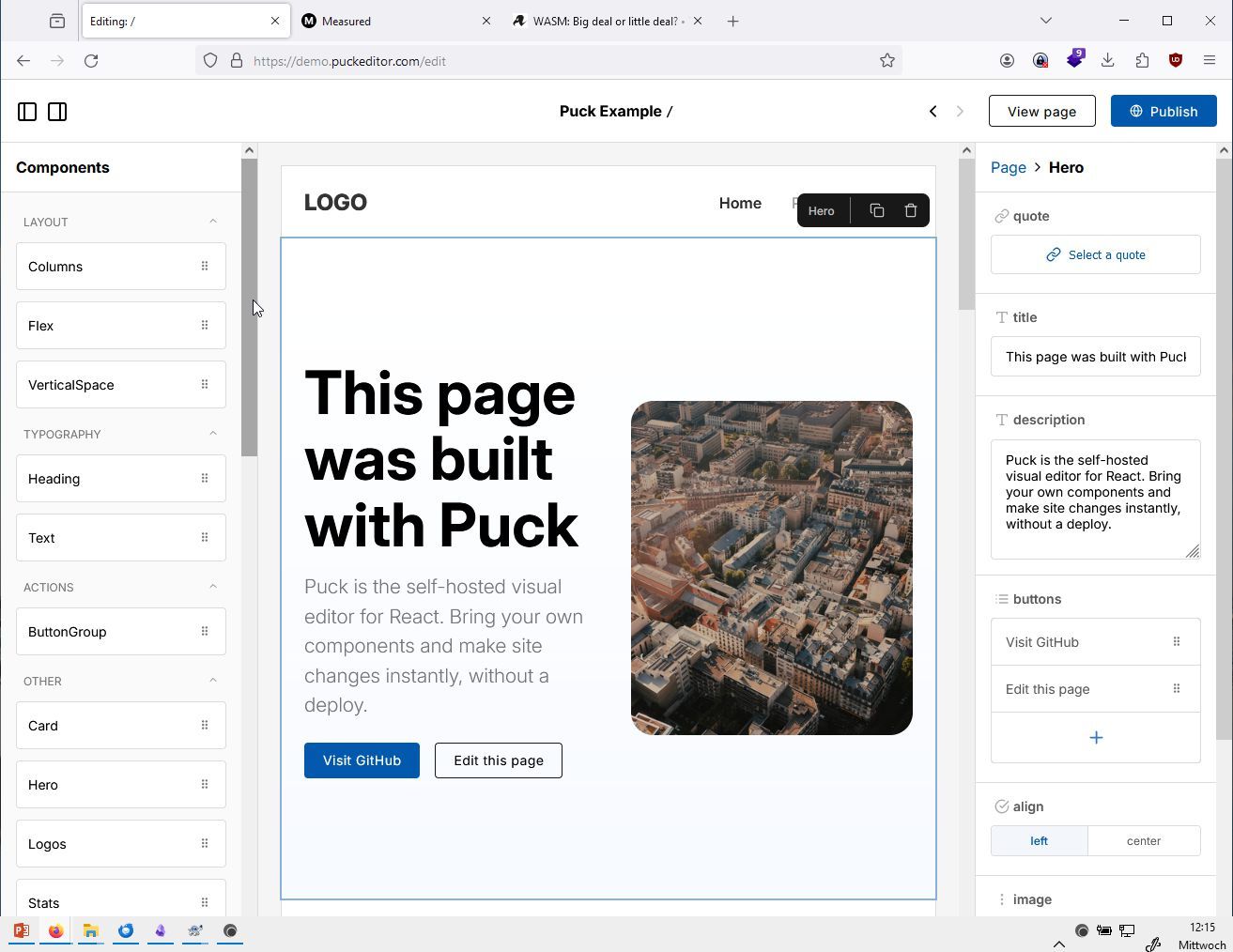
Task: Collapse the OTHER section
Action: click(212, 681)
